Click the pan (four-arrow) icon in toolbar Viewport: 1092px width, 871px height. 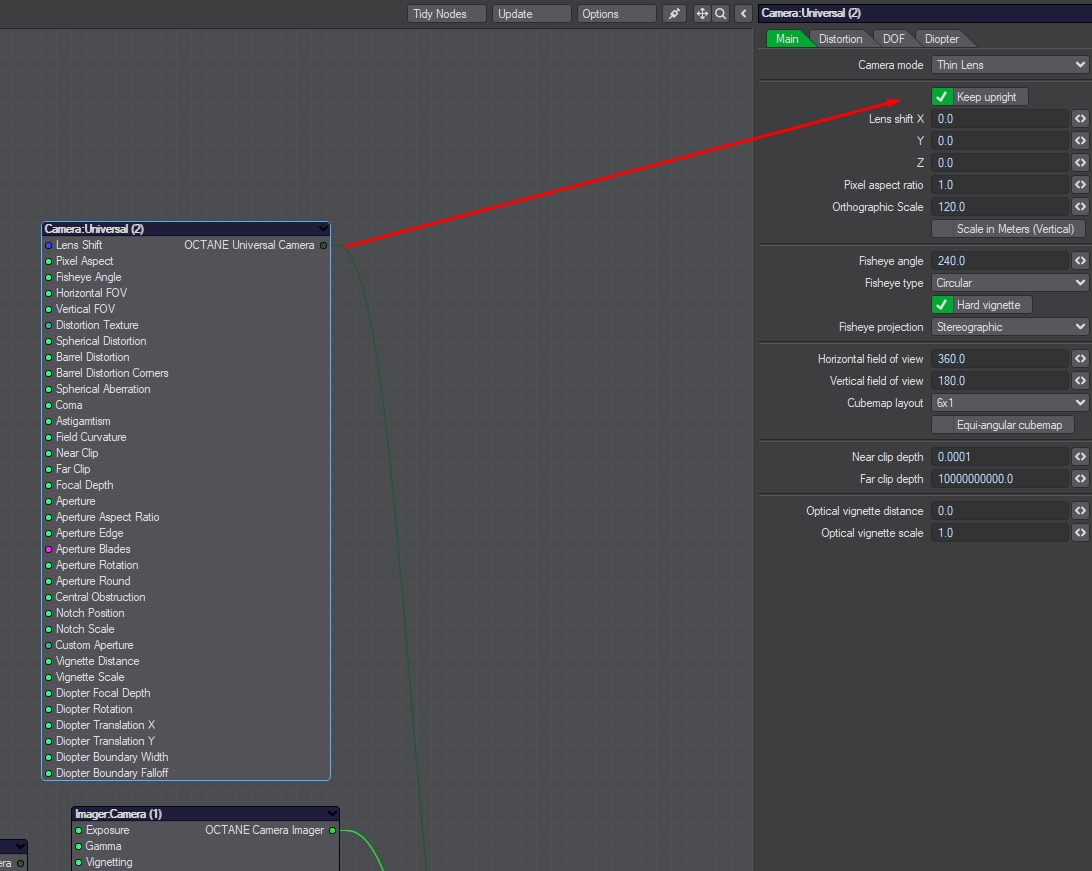point(702,13)
